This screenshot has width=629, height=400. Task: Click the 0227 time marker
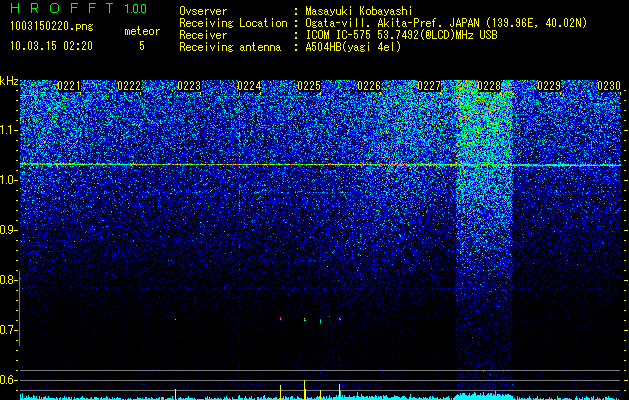pyautogui.click(x=429, y=86)
